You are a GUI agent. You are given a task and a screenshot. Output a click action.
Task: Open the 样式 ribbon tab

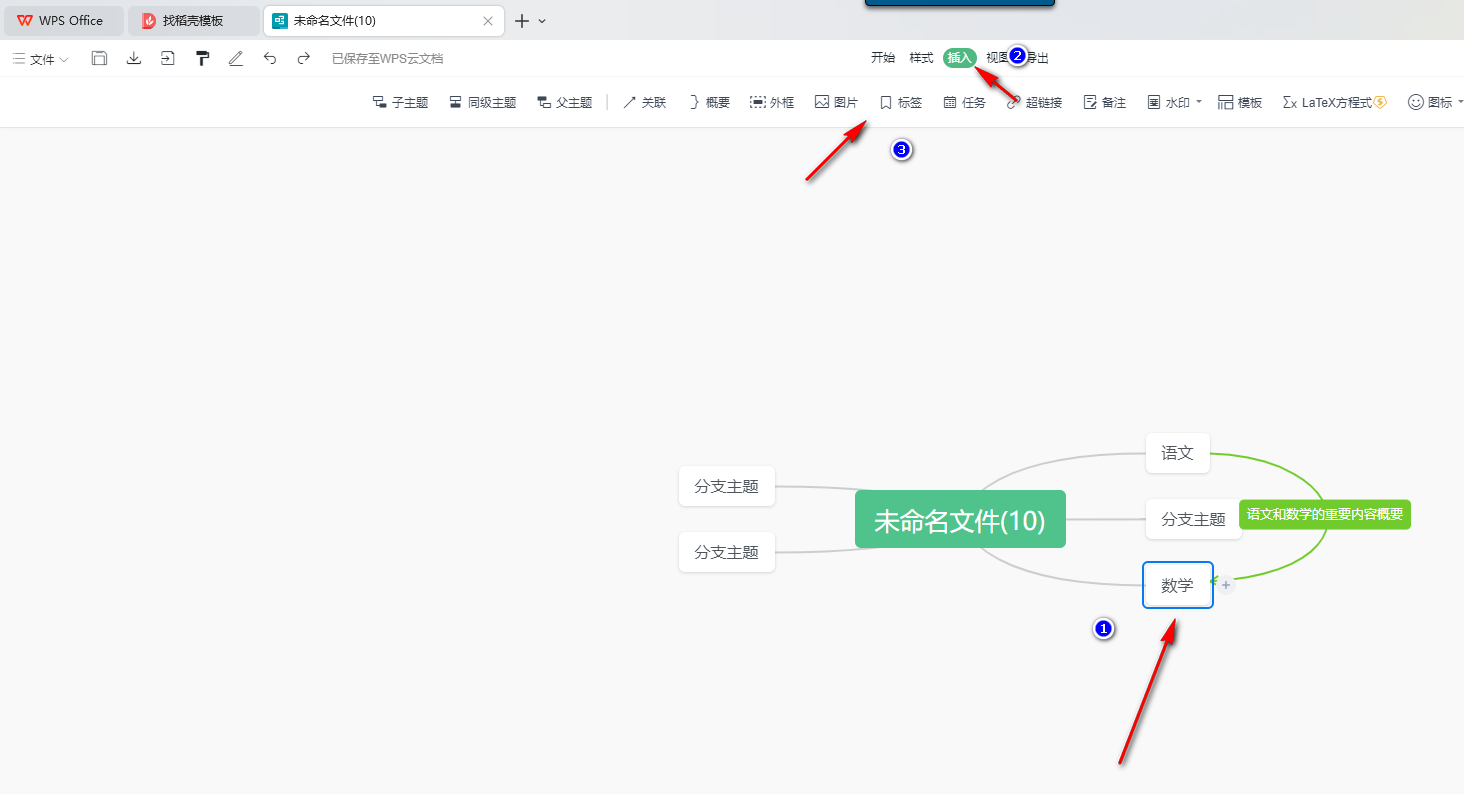921,58
